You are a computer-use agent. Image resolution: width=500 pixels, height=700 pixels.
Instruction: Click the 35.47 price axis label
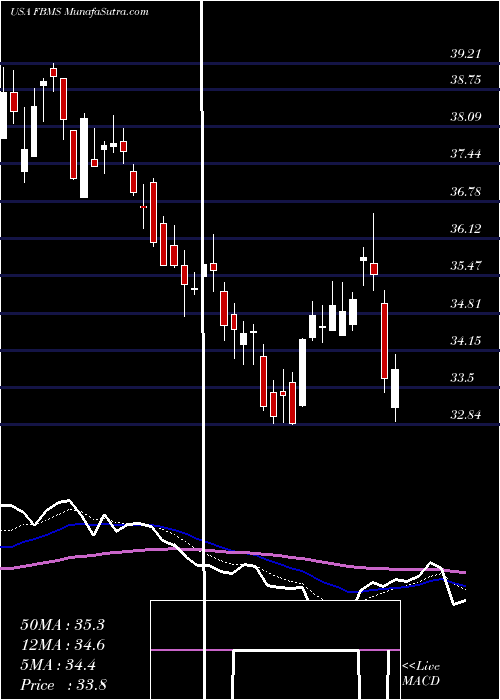point(465,266)
